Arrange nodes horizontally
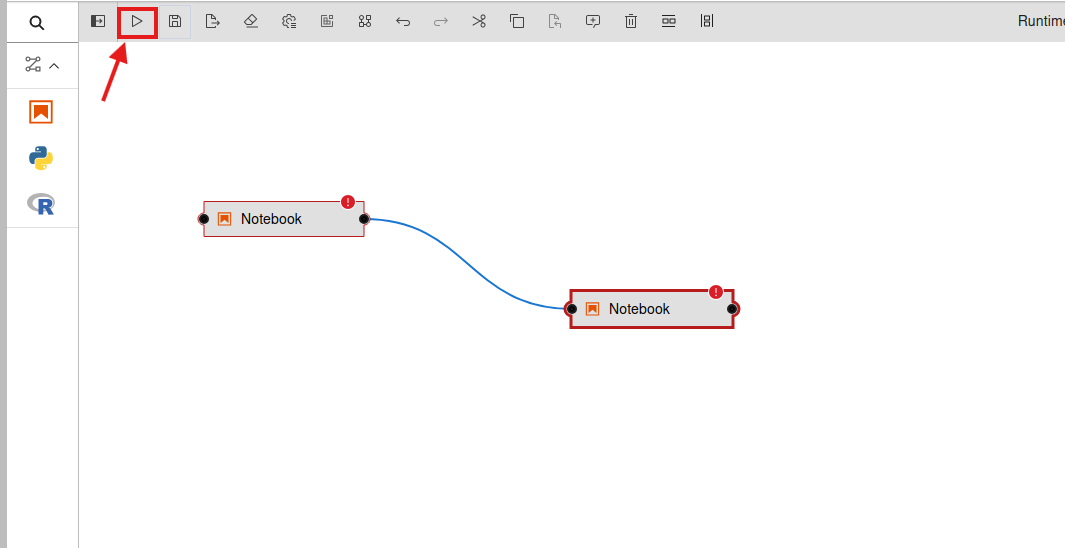 (669, 21)
